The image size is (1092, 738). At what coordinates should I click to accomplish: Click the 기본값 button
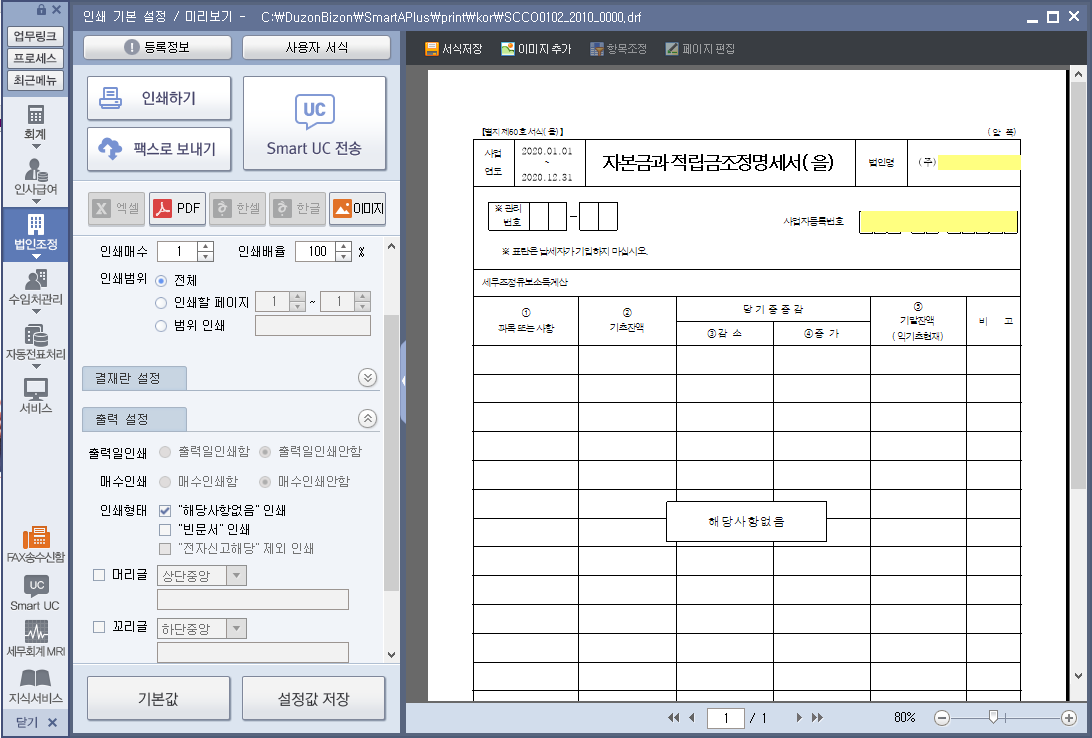point(159,699)
